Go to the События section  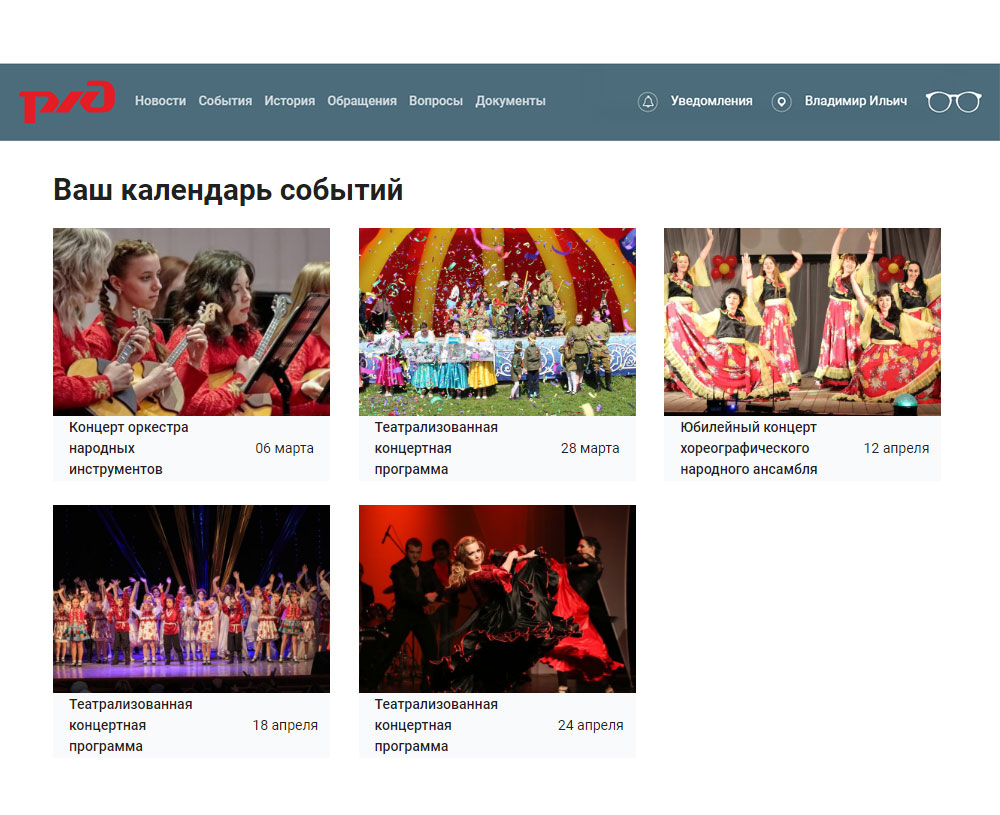click(x=225, y=101)
